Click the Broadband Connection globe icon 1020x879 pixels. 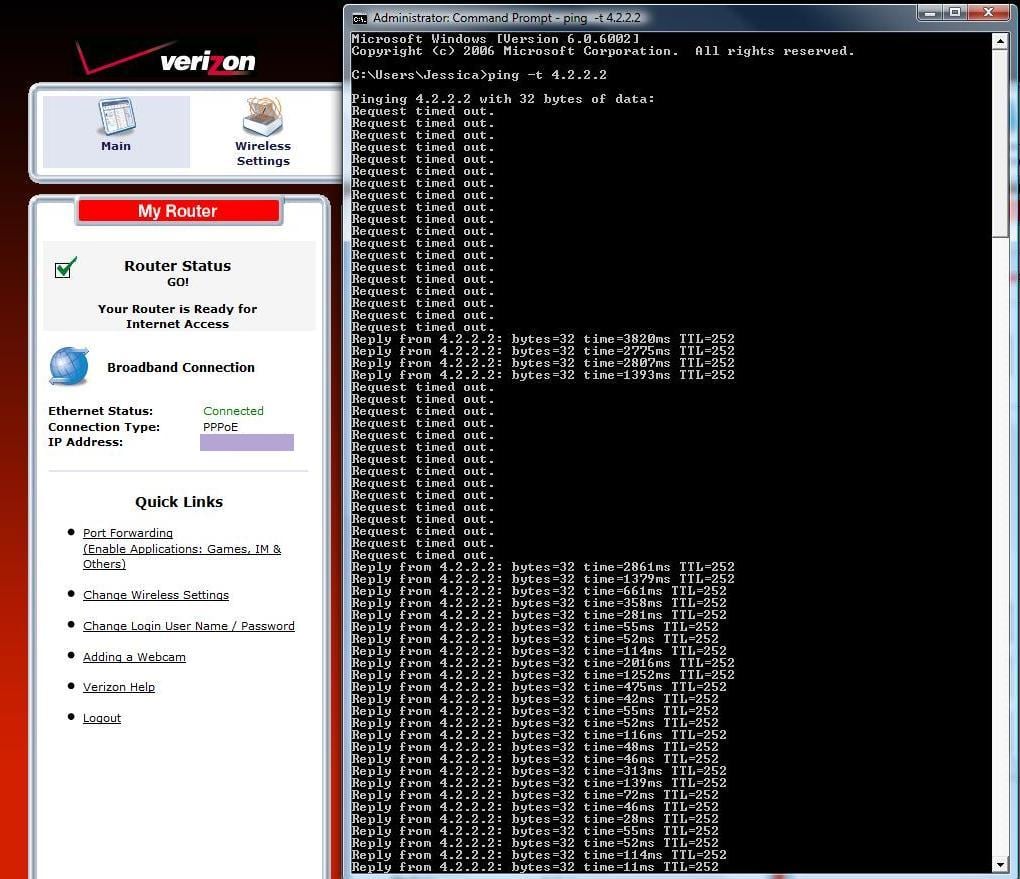click(x=69, y=366)
